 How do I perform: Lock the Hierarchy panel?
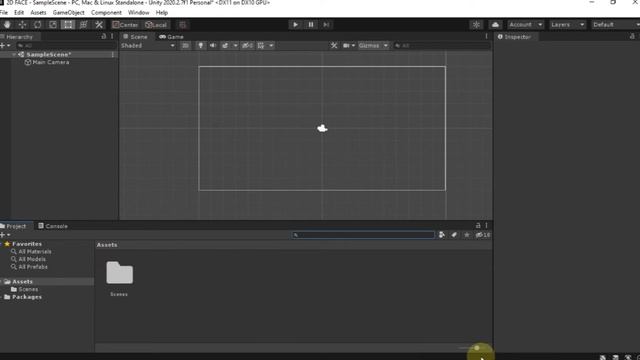coord(104,36)
